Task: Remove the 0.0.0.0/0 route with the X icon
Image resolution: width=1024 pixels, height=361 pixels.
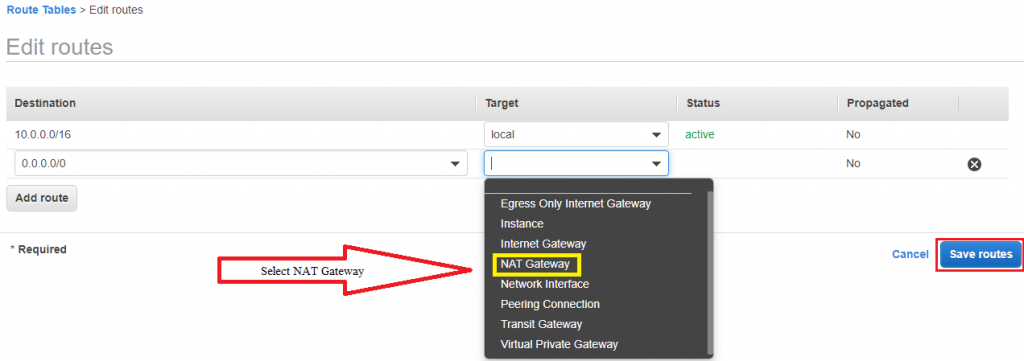Action: pyautogui.click(x=974, y=164)
